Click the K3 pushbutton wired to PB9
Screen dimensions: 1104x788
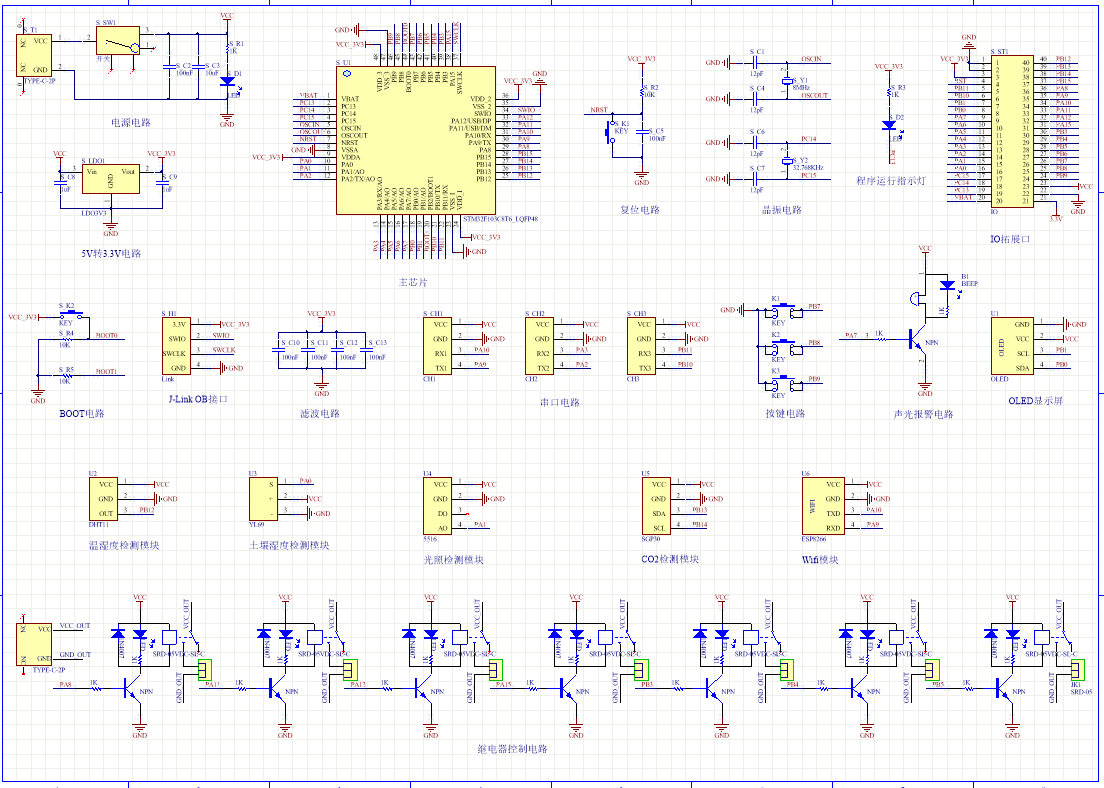tap(783, 384)
